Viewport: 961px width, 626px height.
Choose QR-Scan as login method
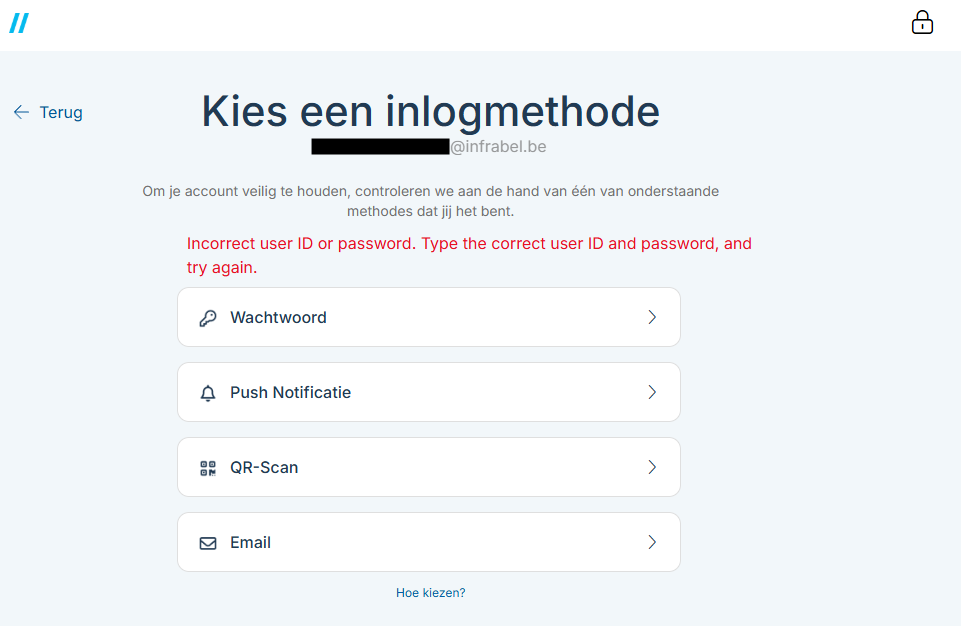tap(429, 467)
